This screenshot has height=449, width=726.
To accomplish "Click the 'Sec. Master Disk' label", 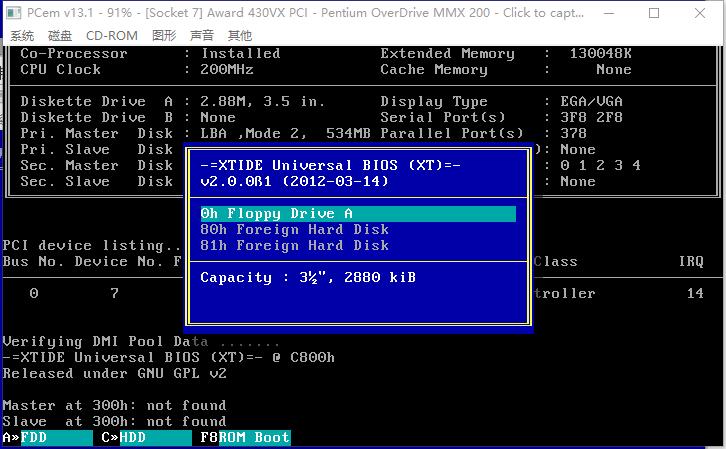I will coord(96,165).
